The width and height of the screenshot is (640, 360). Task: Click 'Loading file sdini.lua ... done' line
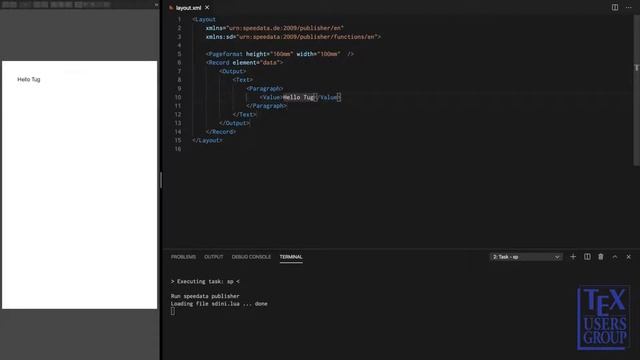(x=219, y=304)
